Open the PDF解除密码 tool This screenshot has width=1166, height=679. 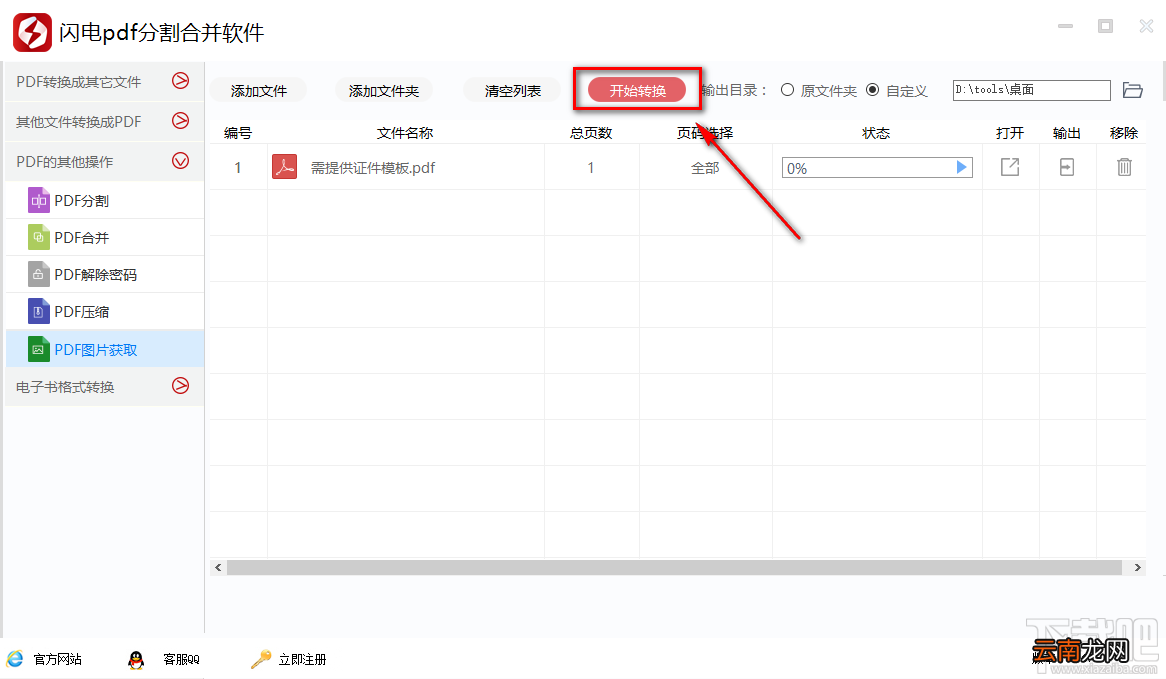click(104, 275)
